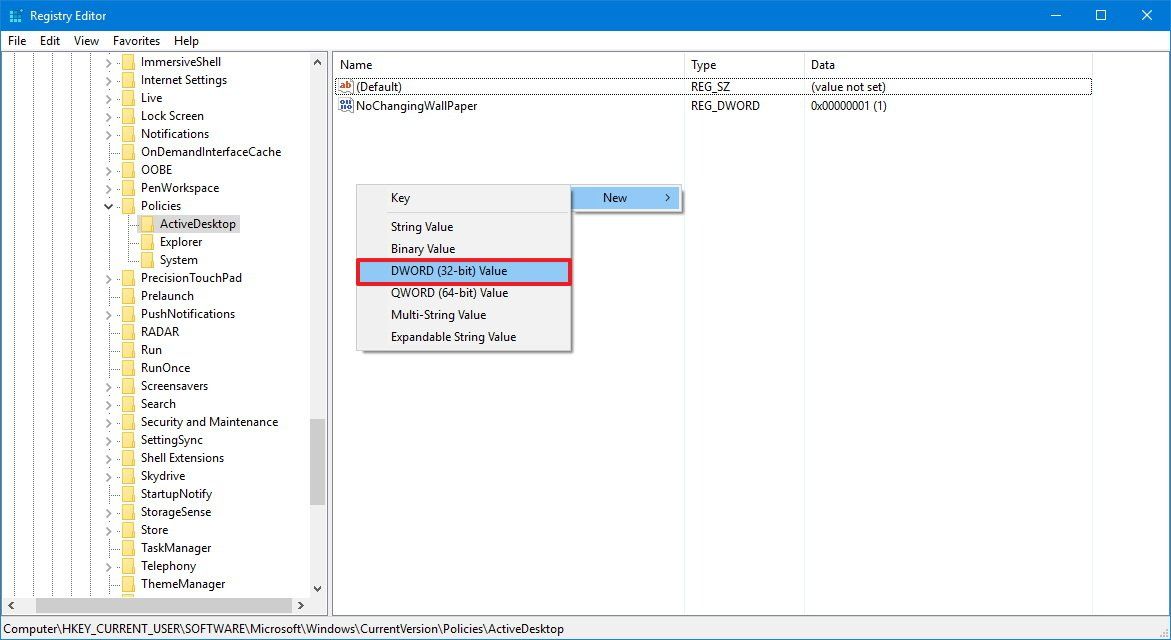Click the NoChangingWallPaper value entry

pyautogui.click(x=416, y=105)
